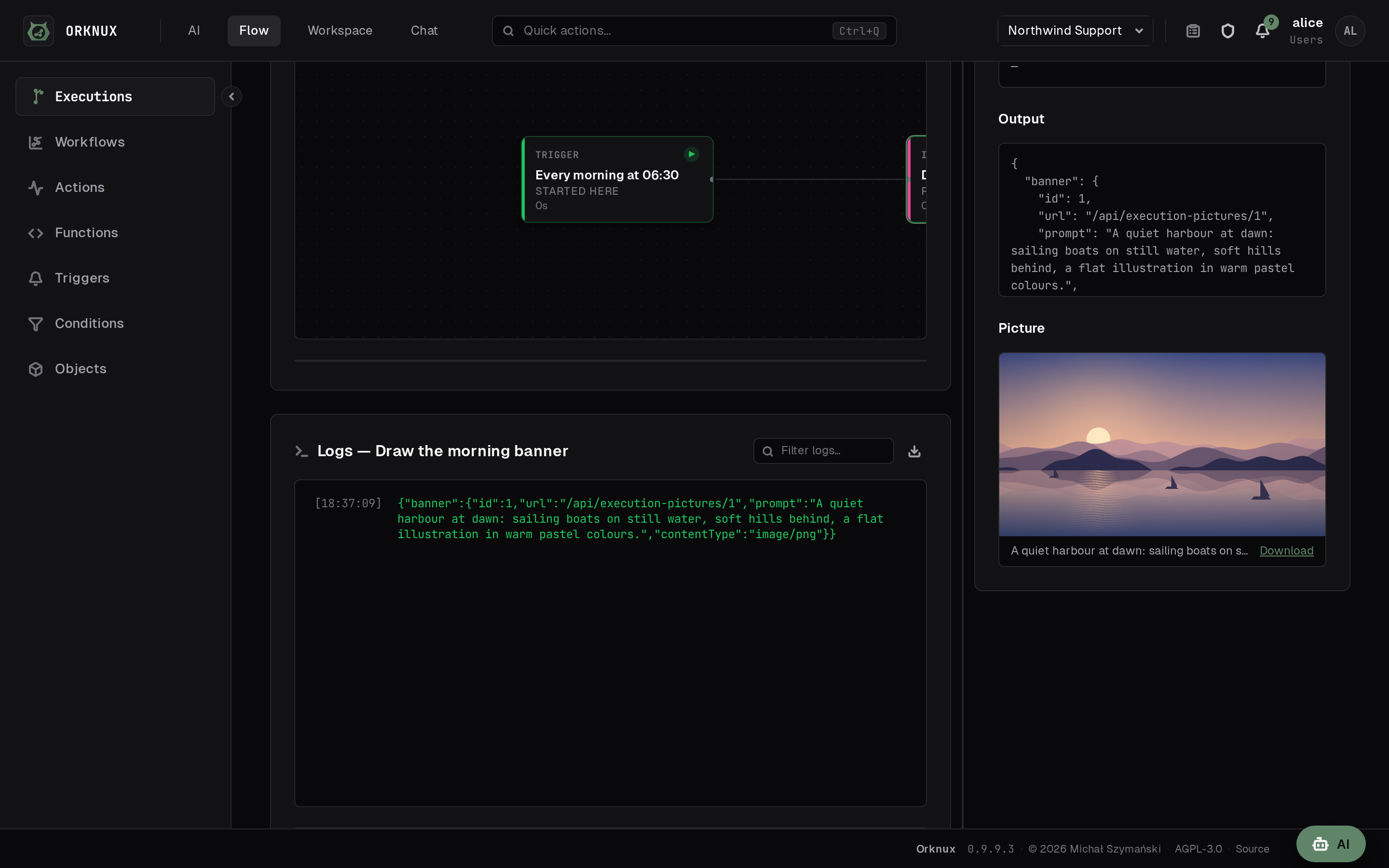Viewport: 1389px width, 868px height.
Task: Open Triggers in the sidebar
Action: [x=115, y=278]
